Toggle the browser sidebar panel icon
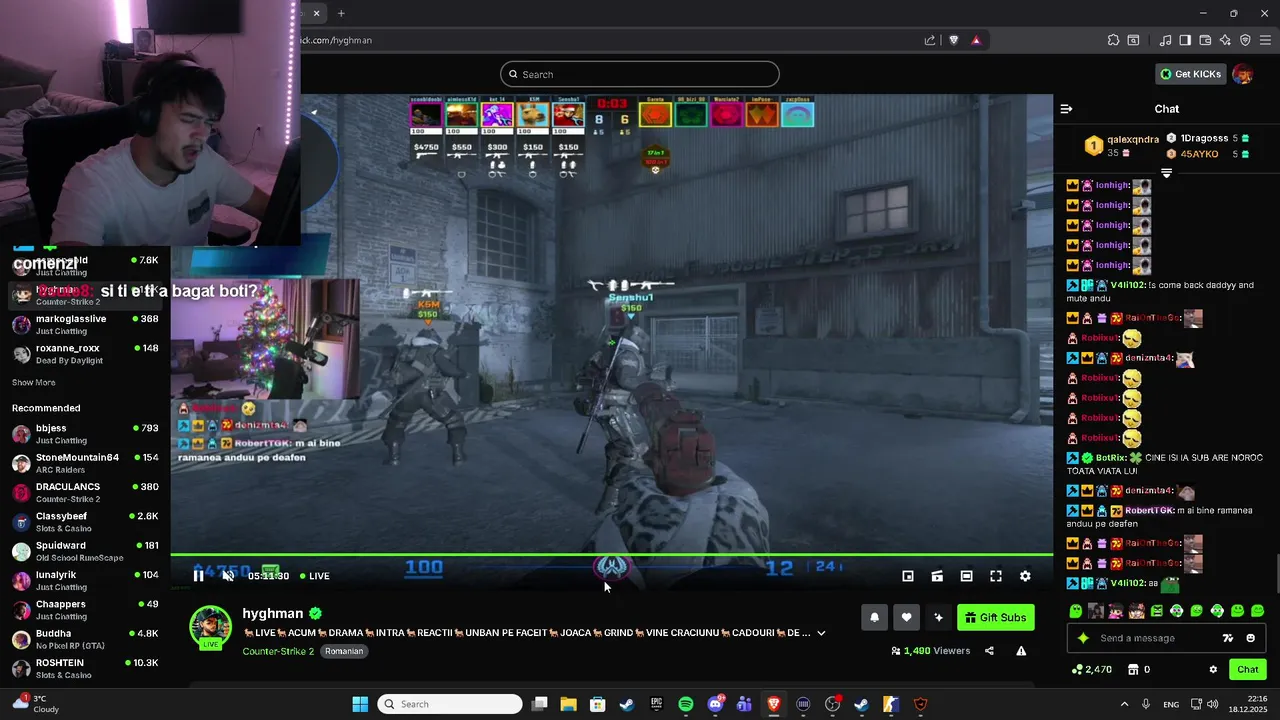The width and height of the screenshot is (1280, 720). [x=1185, y=40]
